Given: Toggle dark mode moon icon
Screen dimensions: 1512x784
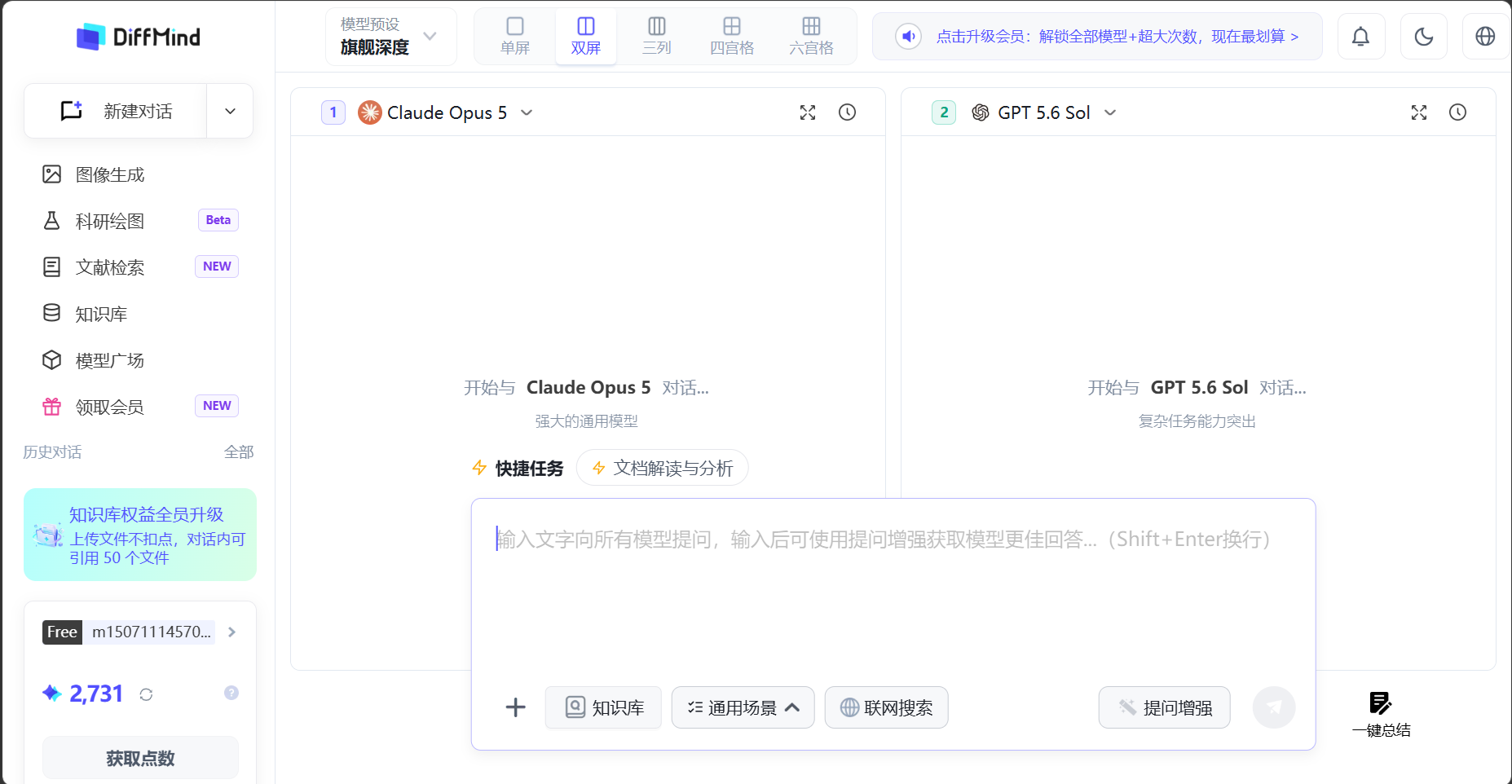Looking at the screenshot, I should (1424, 37).
